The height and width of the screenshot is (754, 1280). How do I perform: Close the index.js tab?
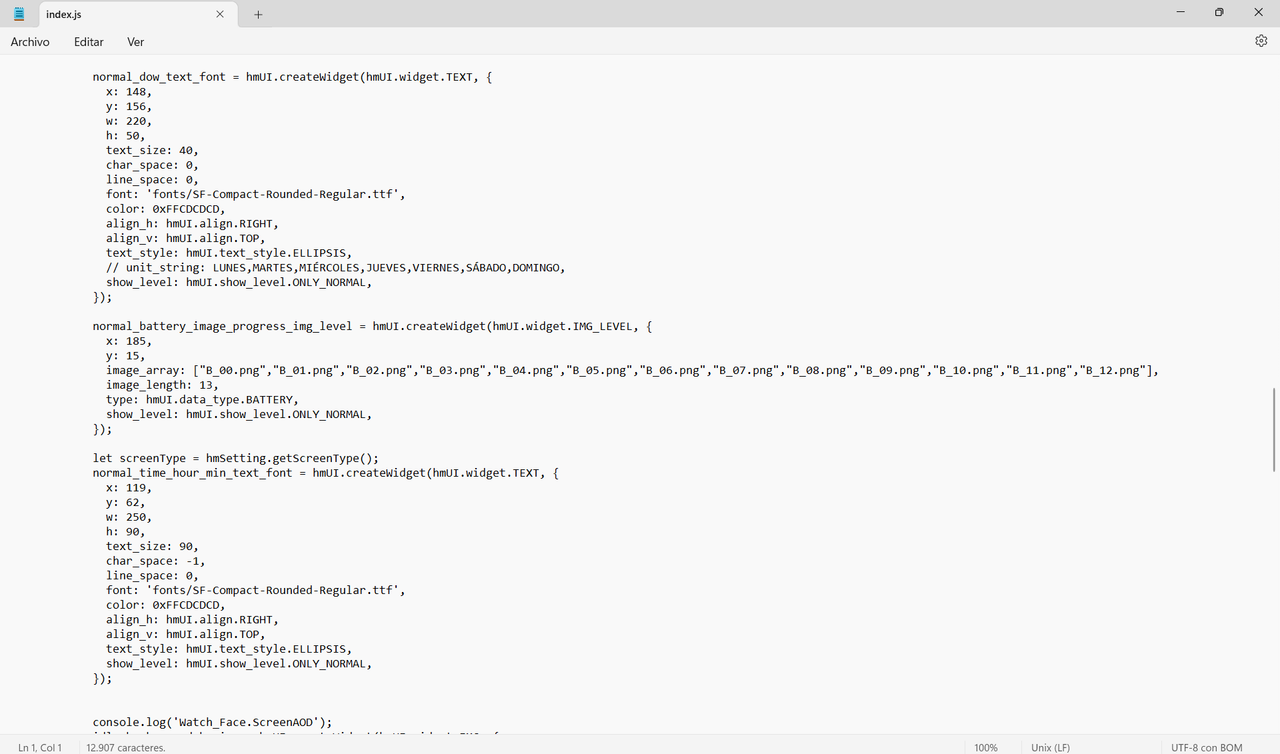tap(220, 14)
